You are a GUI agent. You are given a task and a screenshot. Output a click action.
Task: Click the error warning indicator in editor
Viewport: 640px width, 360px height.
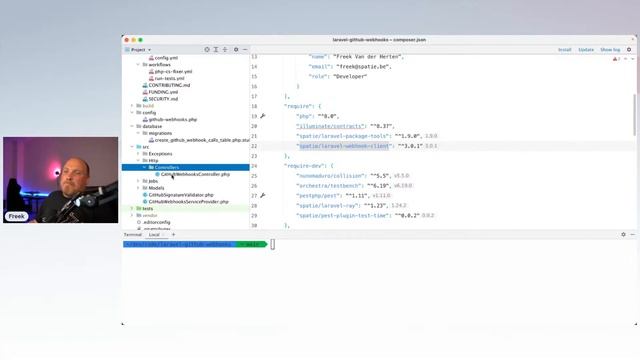616,59
